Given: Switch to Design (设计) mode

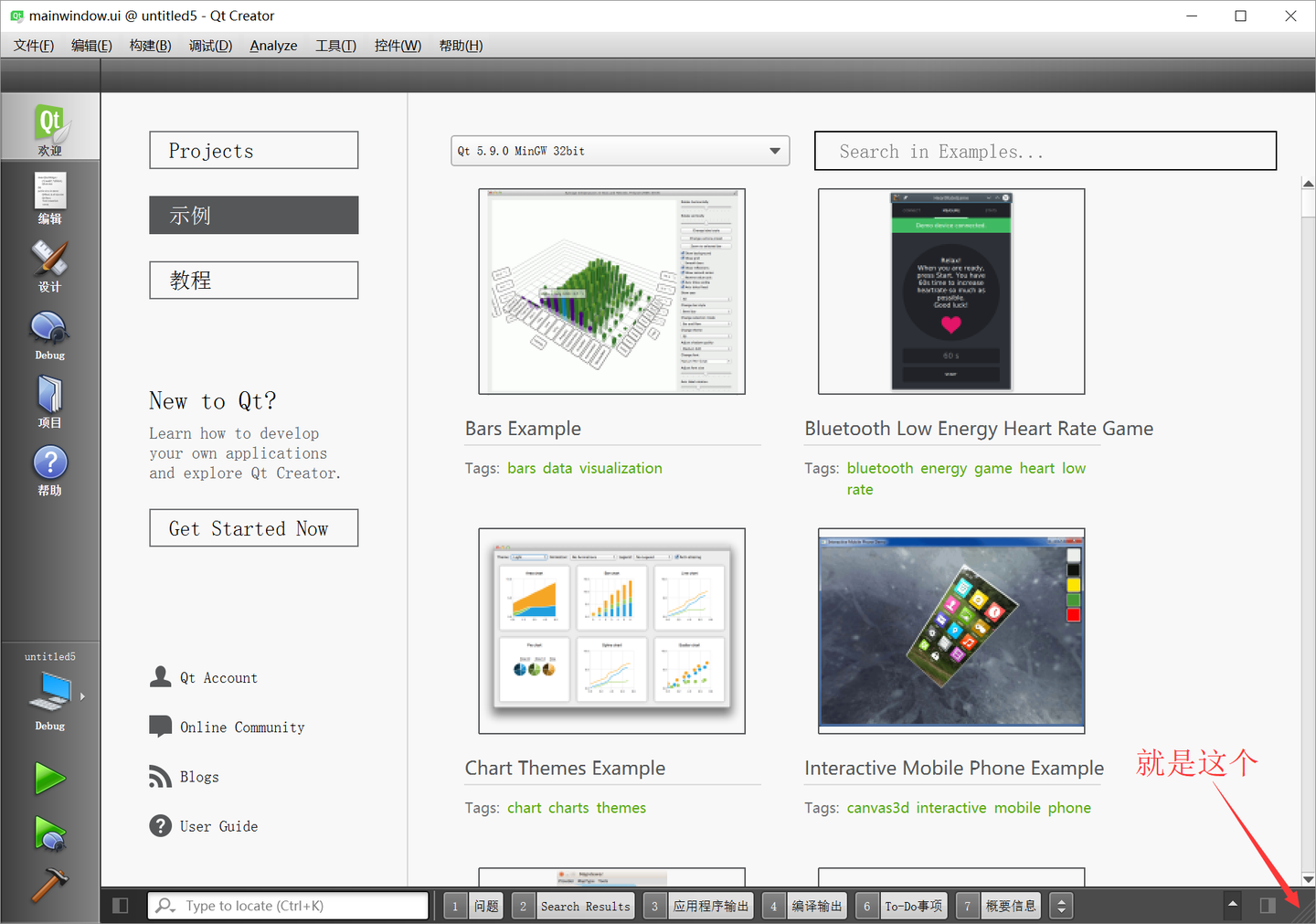Looking at the screenshot, I should [x=50, y=264].
